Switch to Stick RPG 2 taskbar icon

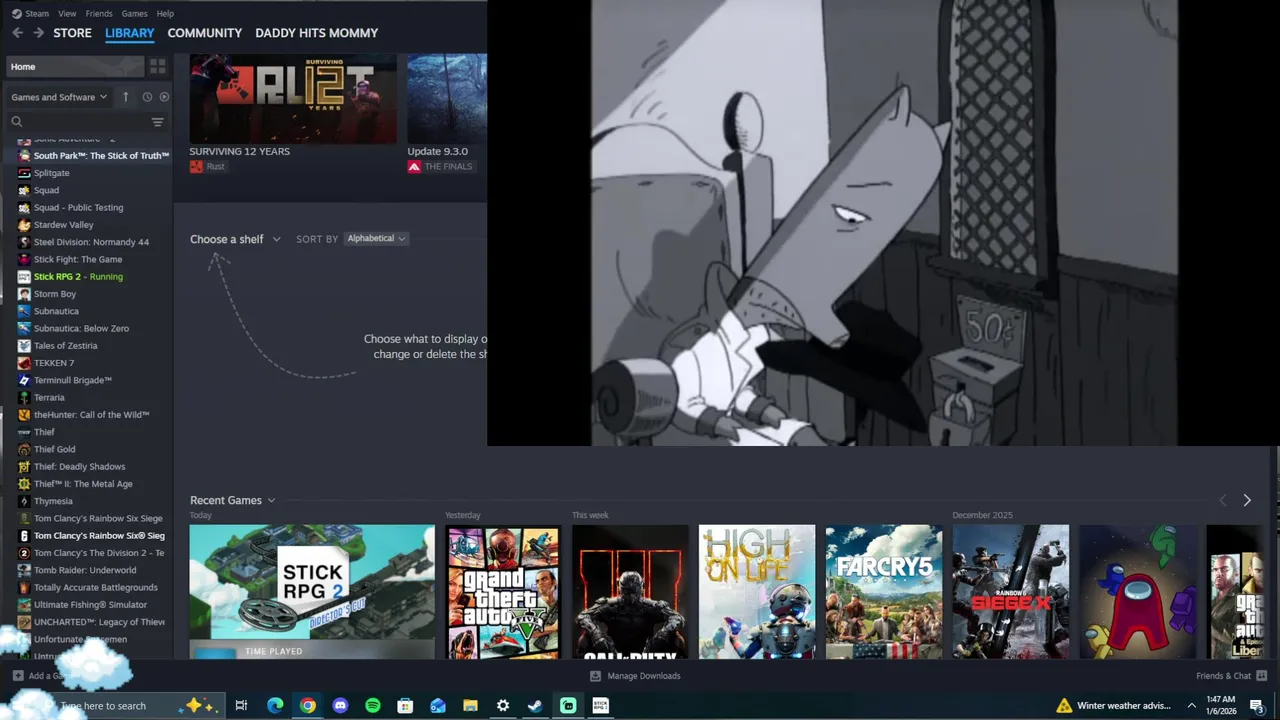point(600,706)
